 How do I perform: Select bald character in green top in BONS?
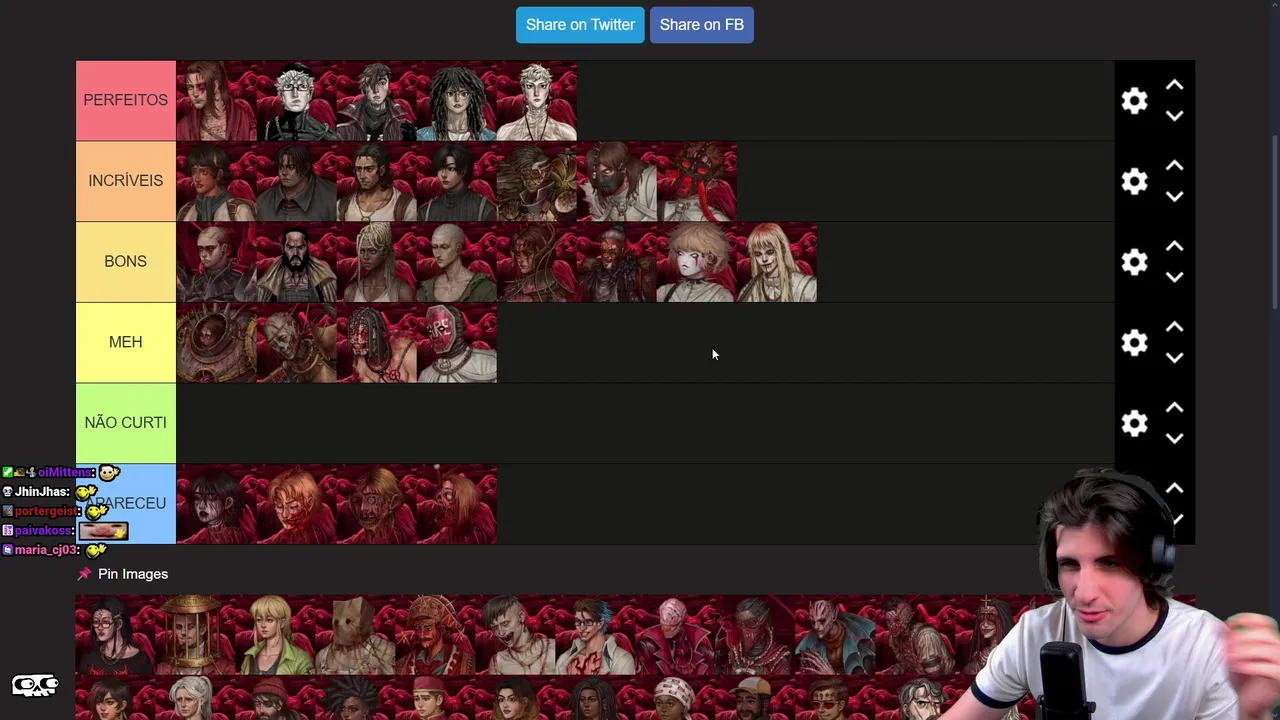pos(456,262)
